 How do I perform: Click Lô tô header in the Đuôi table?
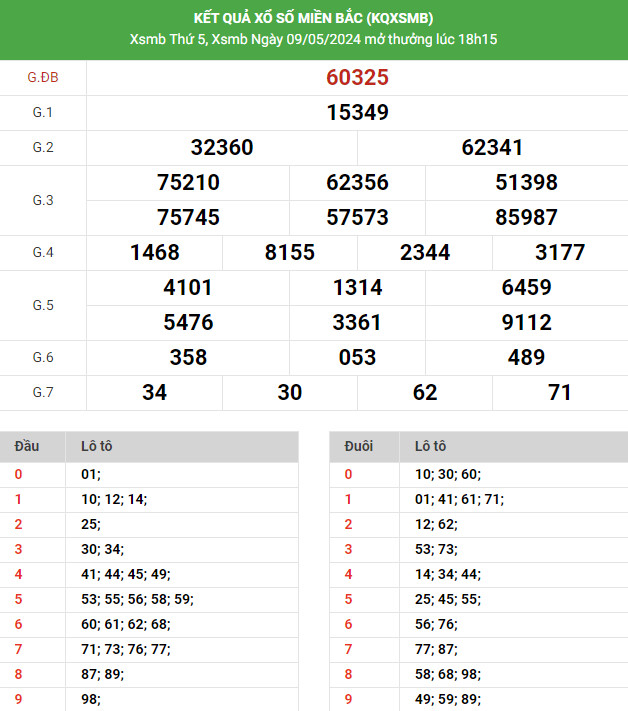(430, 446)
